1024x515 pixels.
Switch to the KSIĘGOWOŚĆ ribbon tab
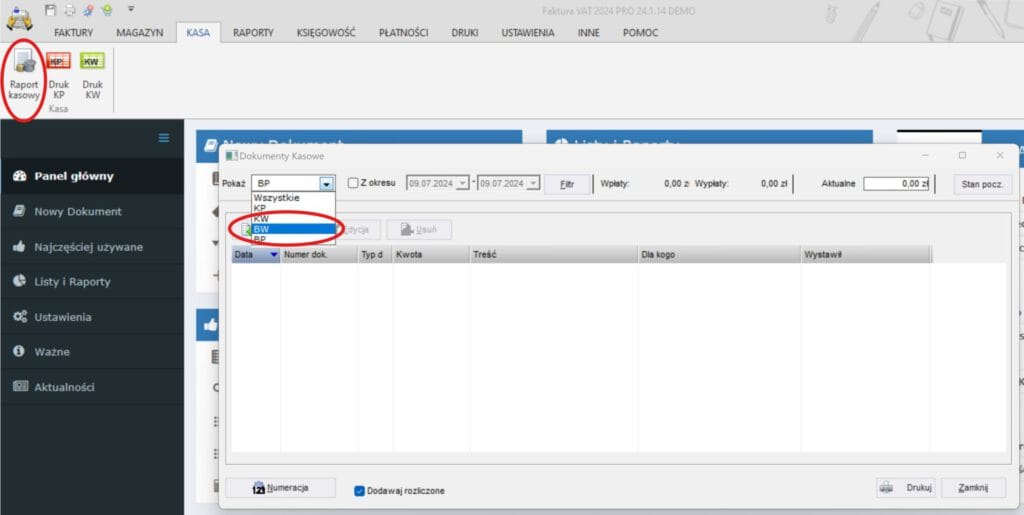pos(326,32)
